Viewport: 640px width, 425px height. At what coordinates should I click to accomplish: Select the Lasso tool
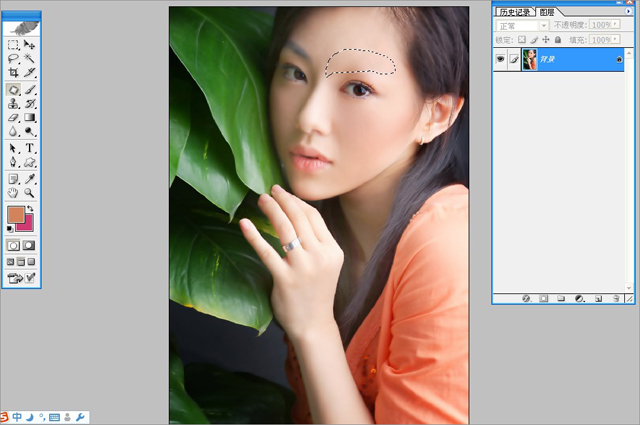13,58
